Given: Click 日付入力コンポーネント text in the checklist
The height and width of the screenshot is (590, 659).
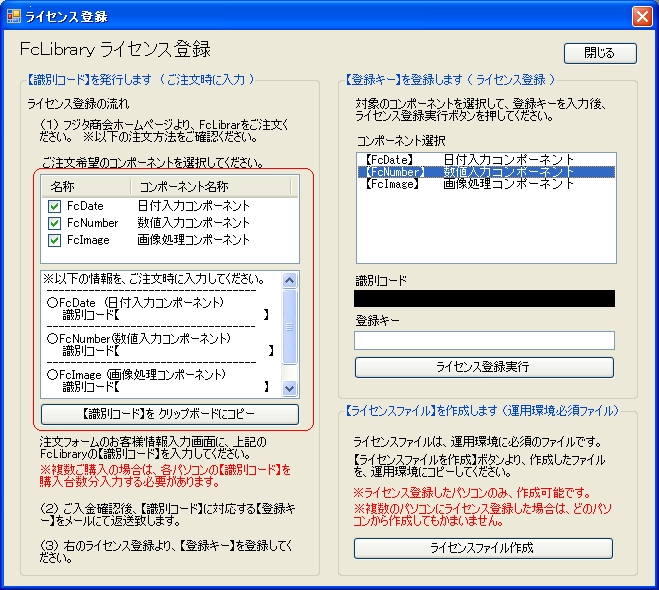Looking at the screenshot, I should click(194, 206).
